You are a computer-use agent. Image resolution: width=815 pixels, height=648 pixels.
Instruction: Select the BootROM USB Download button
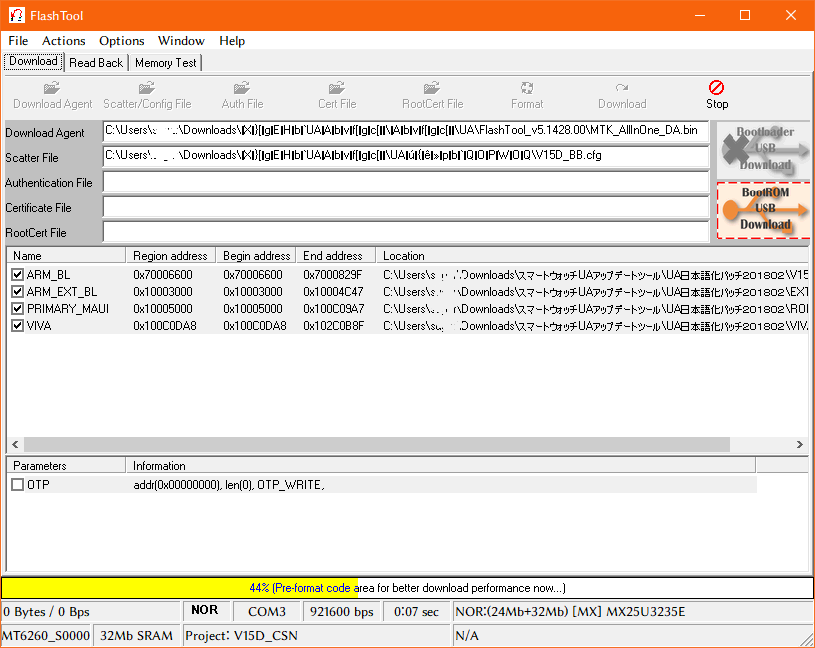[764, 210]
